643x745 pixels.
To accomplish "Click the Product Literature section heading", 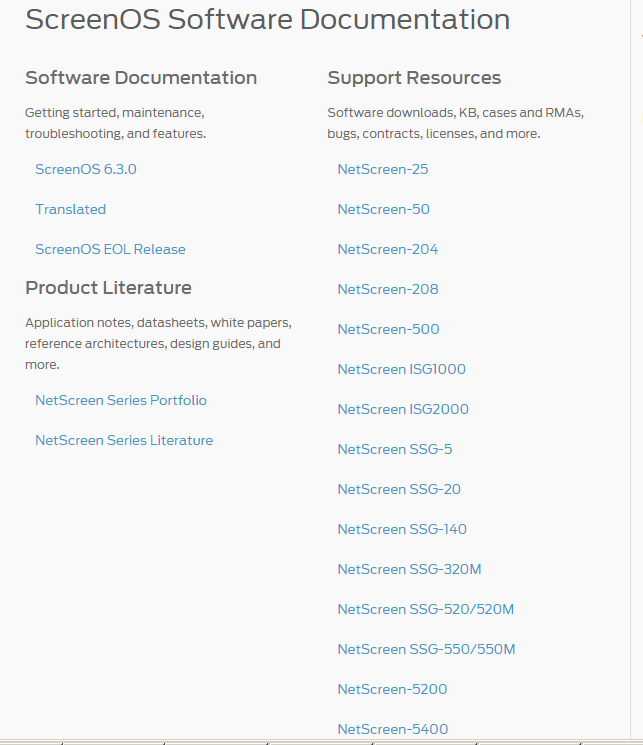I will 108,287.
